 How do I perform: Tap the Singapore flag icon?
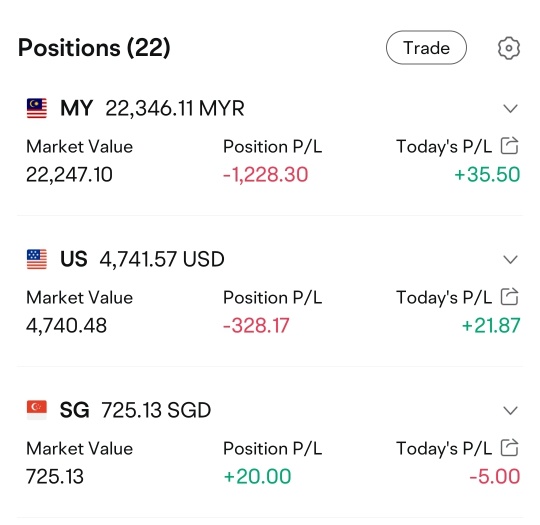coord(37,410)
